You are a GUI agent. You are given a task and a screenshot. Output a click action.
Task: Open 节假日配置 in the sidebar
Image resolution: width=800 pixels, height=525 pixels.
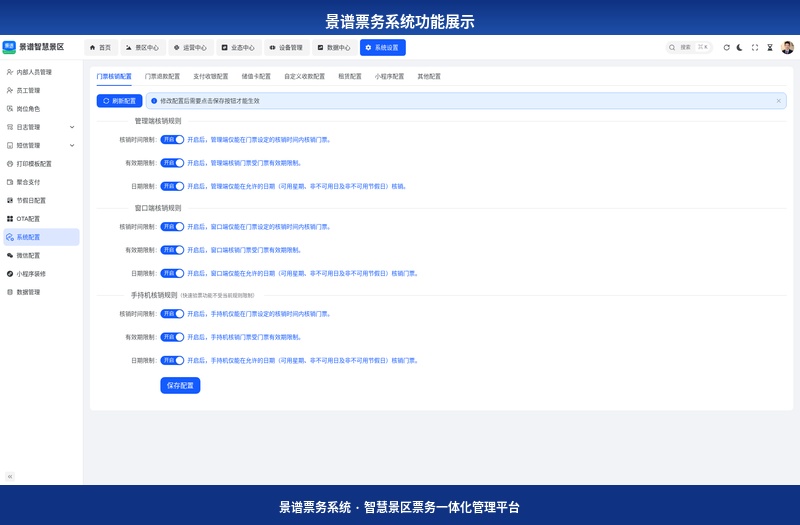41,201
